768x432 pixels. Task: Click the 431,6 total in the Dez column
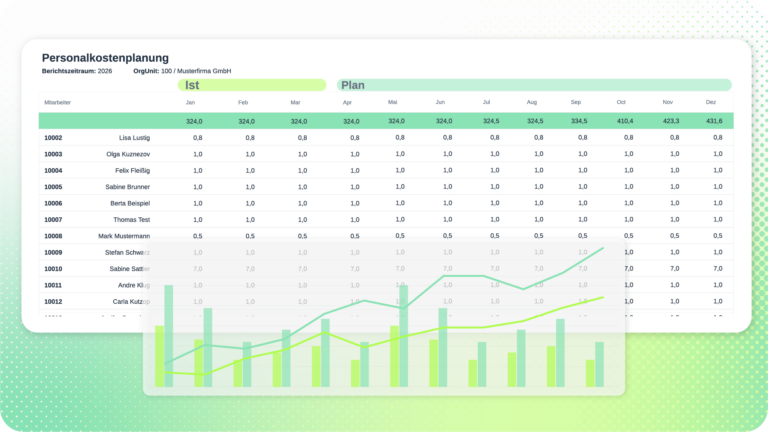click(x=714, y=121)
